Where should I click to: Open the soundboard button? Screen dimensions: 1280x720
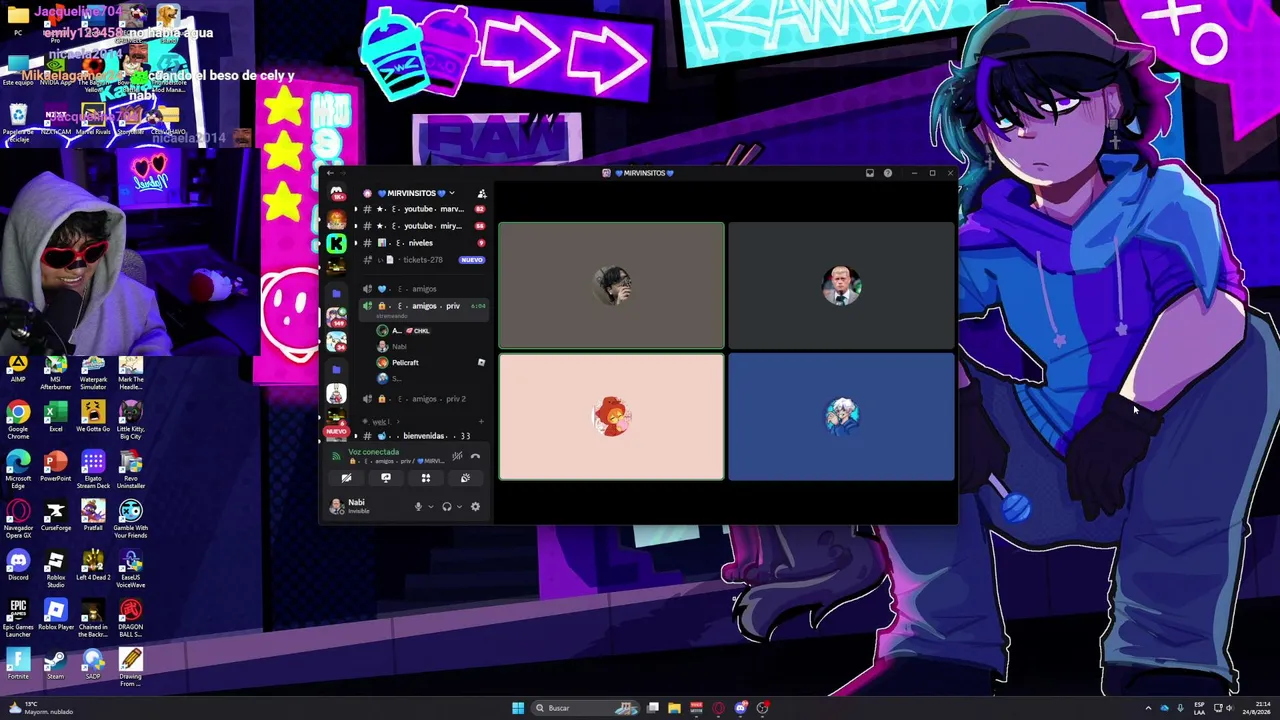465,478
